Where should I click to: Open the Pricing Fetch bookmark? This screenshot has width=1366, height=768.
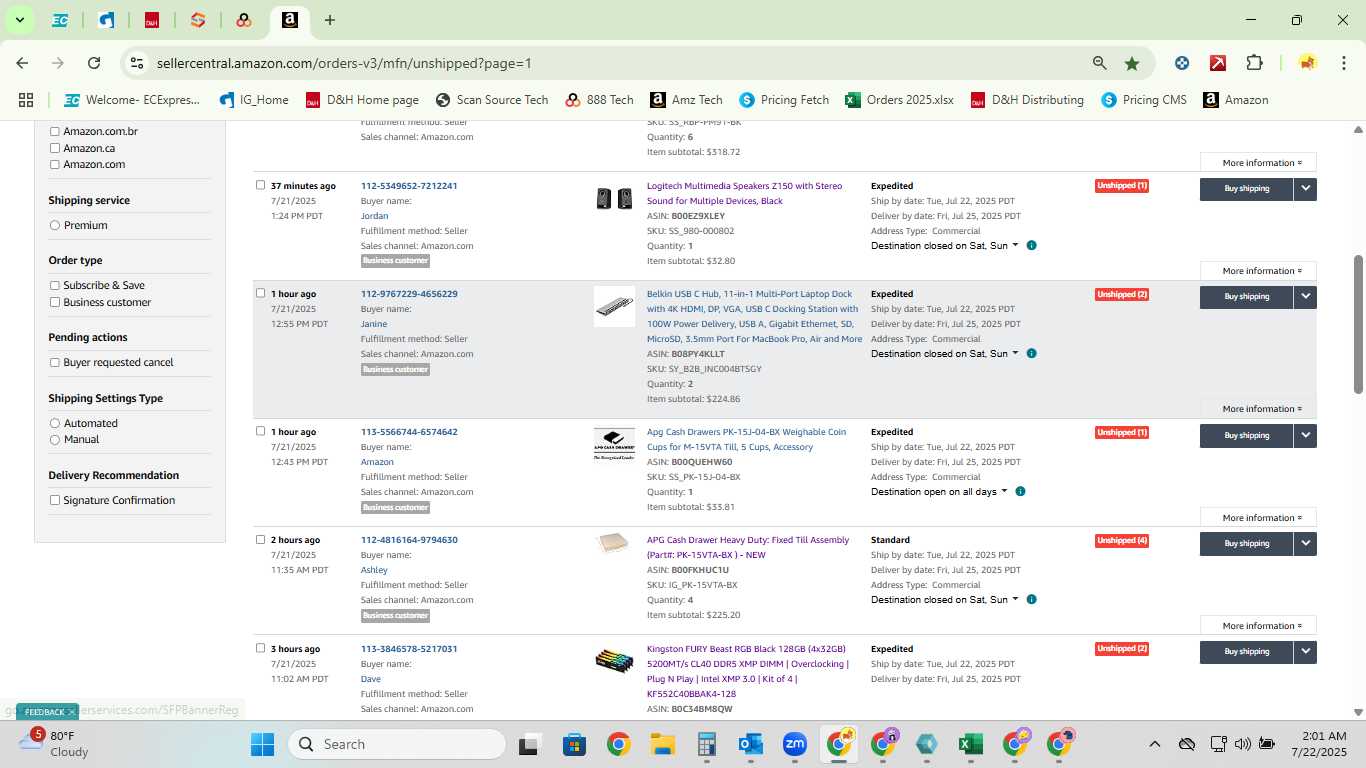[784, 100]
